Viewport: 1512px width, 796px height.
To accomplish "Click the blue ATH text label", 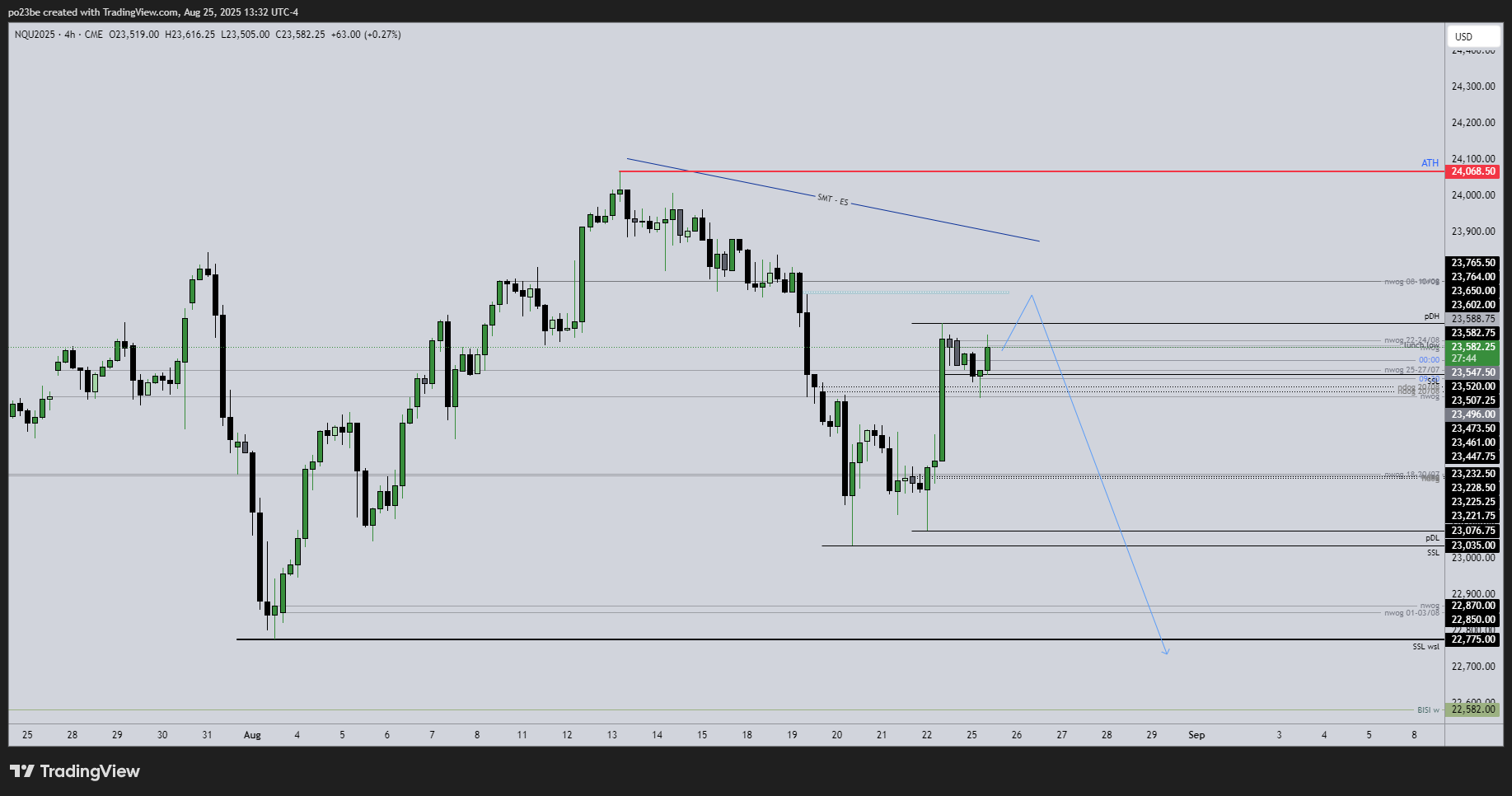I will [x=1430, y=163].
